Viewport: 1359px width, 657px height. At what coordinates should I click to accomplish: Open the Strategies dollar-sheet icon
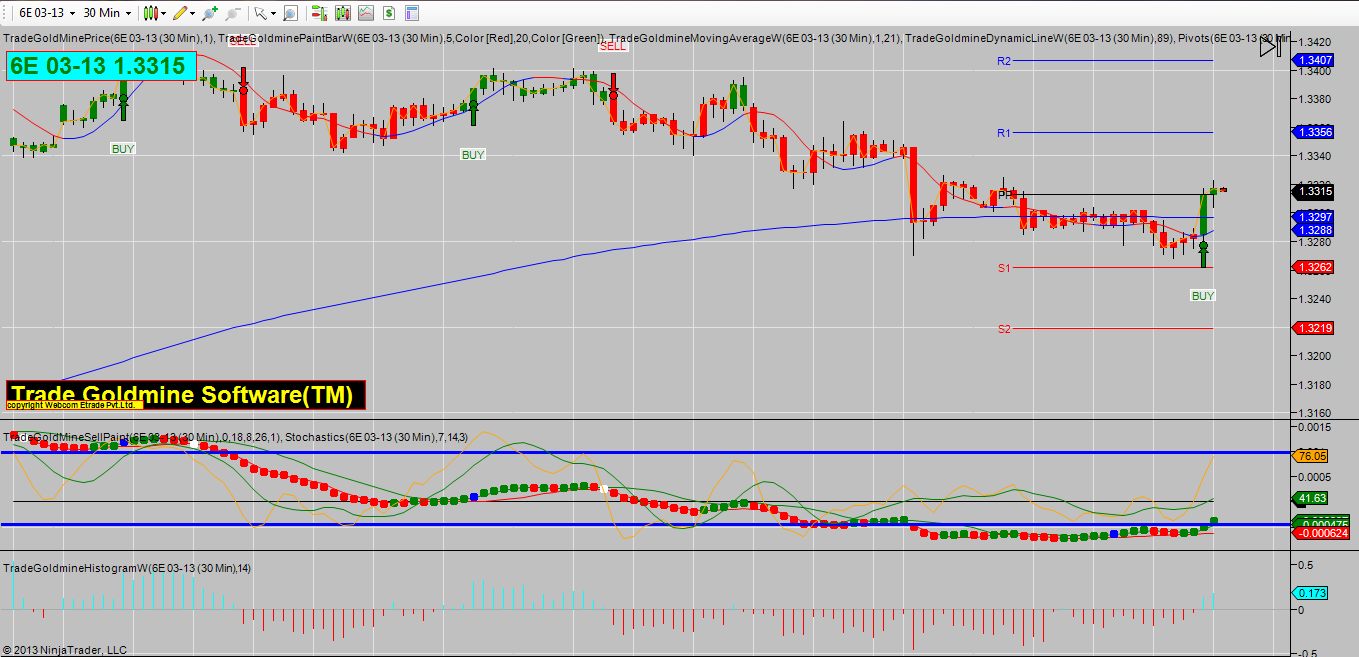388,13
